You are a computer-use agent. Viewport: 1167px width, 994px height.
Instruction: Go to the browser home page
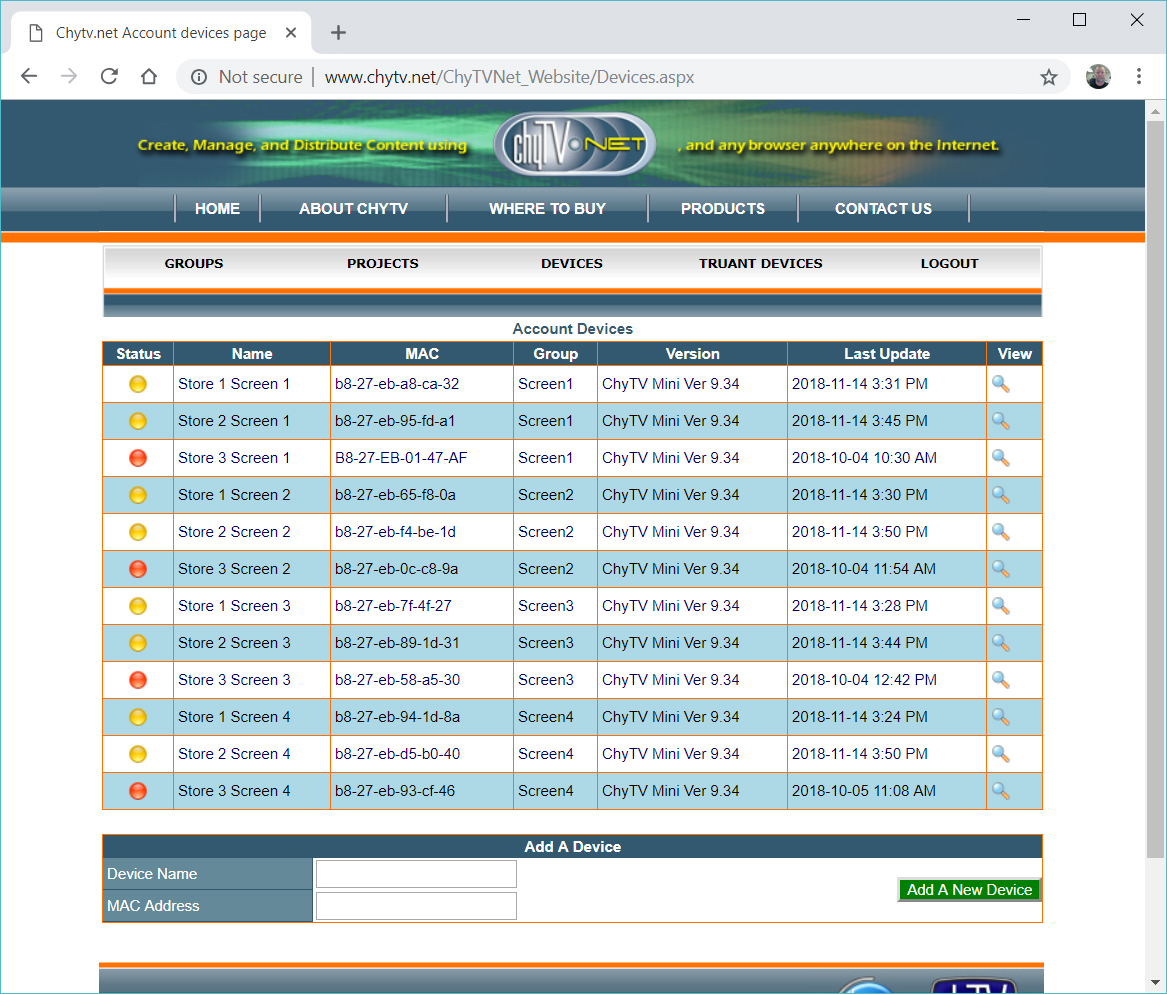[149, 76]
